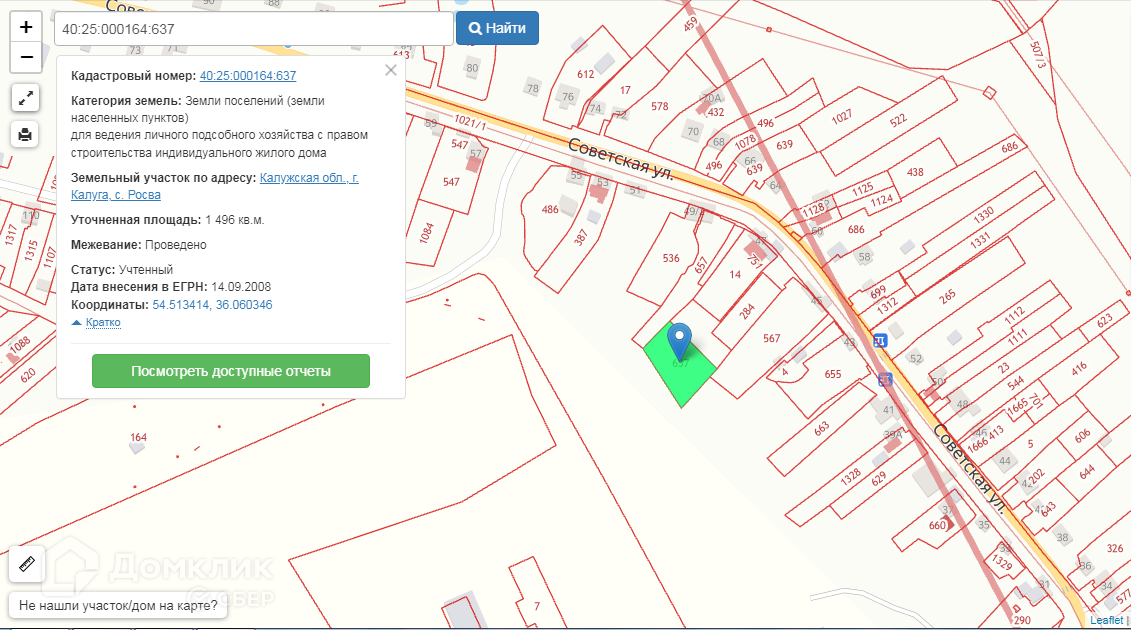Screen dimensions: 1131x630
Task: Select parcel labeled 612 on map
Action: point(586,74)
